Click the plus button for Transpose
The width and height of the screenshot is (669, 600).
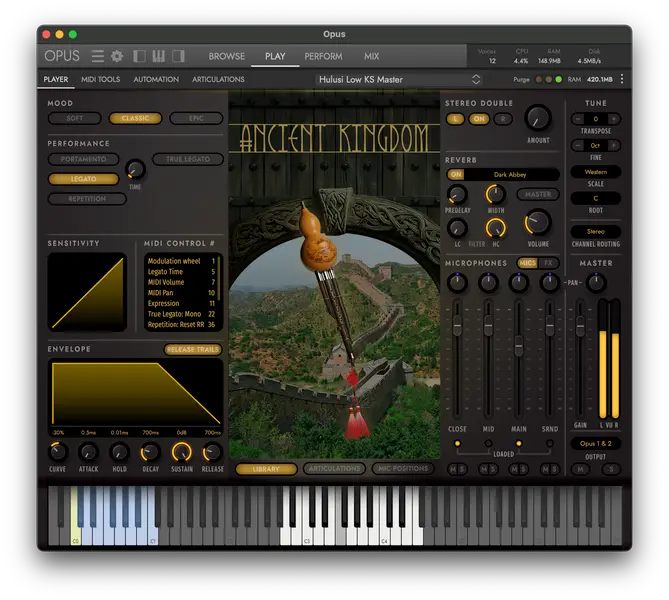[x=613, y=118]
